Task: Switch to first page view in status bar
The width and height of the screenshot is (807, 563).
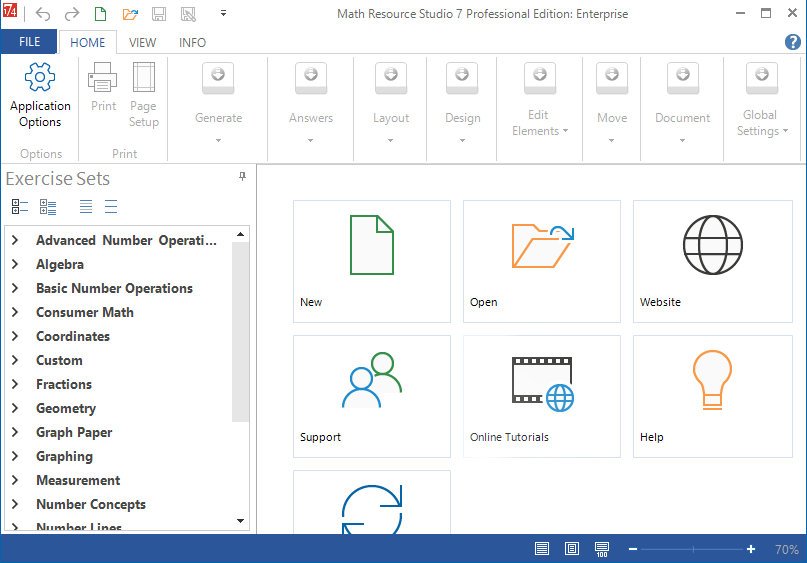Action: click(x=542, y=549)
